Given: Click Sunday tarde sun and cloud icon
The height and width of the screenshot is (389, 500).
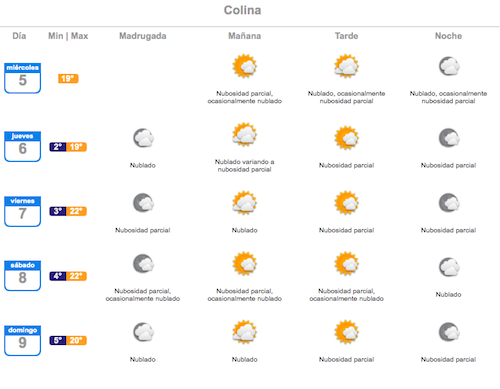Looking at the screenshot, I should [347, 332].
